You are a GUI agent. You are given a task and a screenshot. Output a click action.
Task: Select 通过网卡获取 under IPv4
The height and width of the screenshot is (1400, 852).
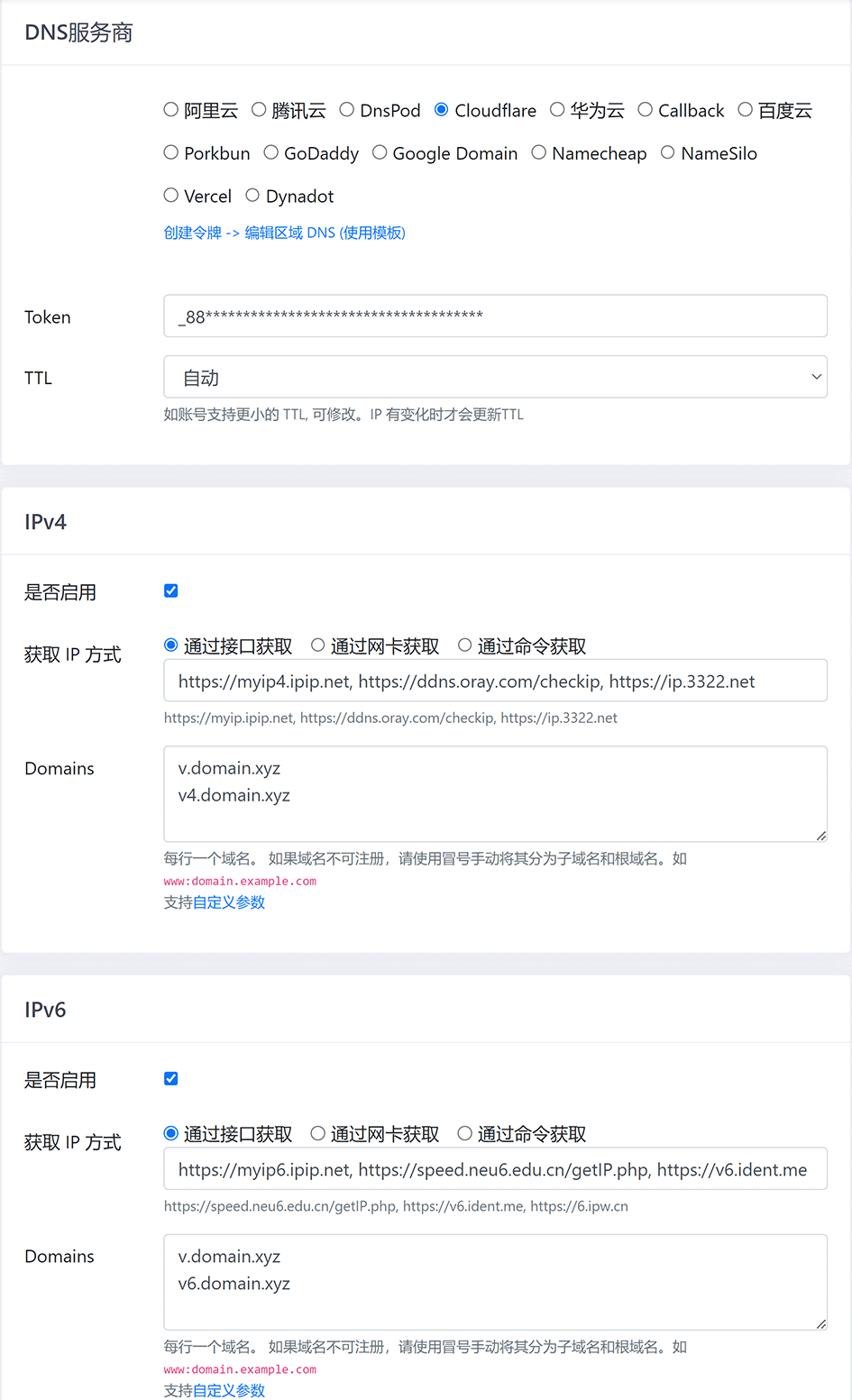[318, 645]
